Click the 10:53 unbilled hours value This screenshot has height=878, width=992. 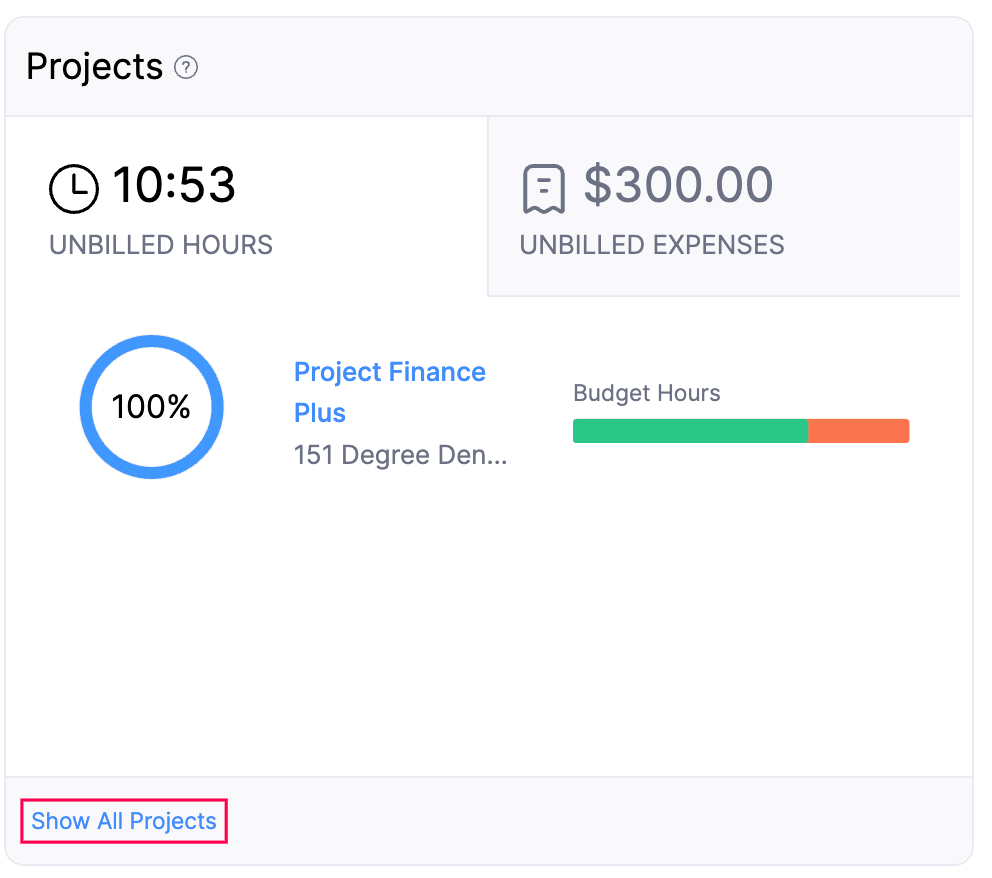[175, 186]
